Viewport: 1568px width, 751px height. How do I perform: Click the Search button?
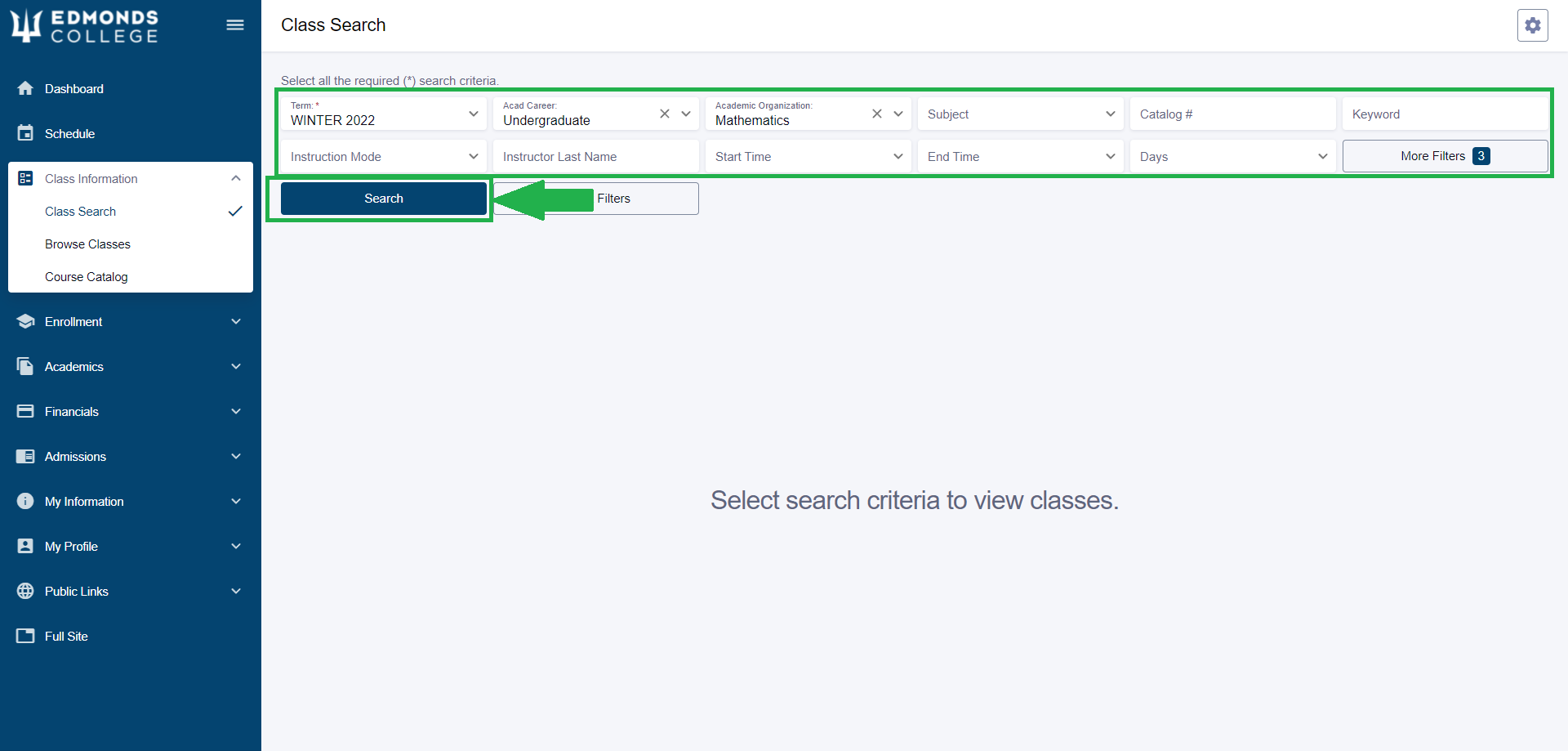pos(384,199)
